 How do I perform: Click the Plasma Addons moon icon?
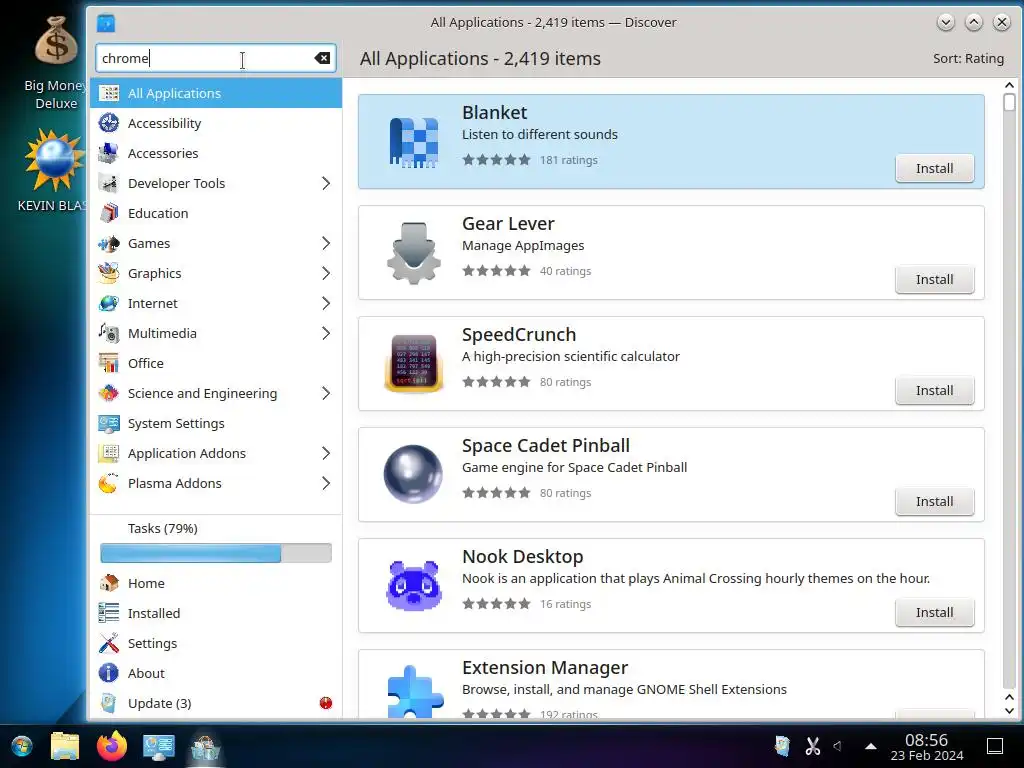click(108, 483)
